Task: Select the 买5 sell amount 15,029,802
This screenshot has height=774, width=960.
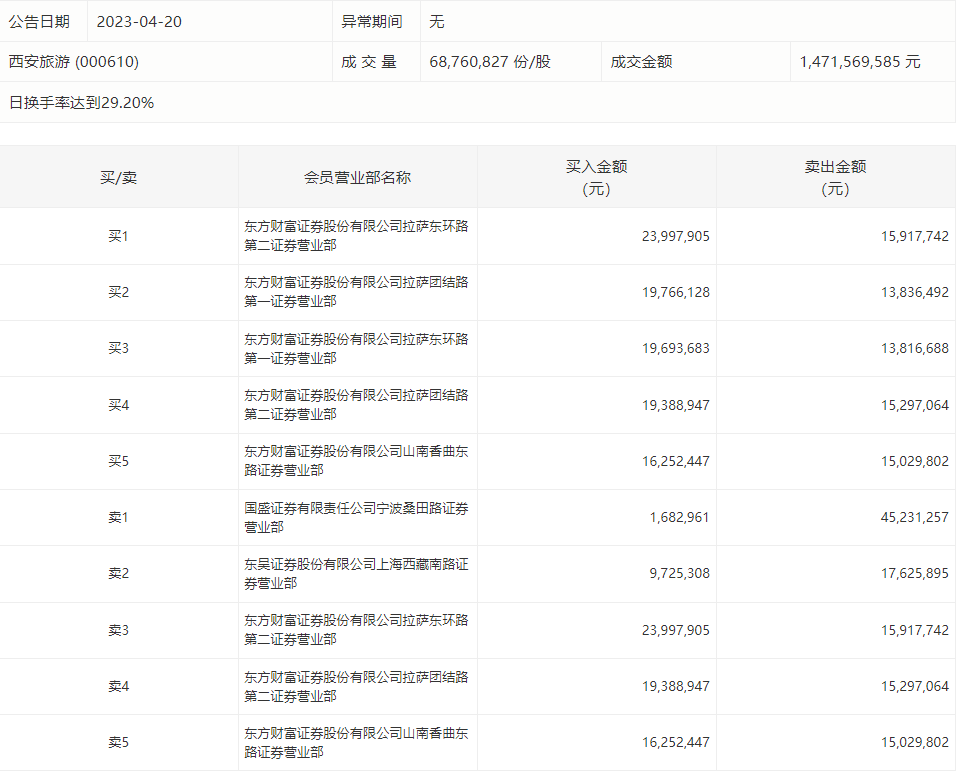Action: pyautogui.click(x=915, y=461)
